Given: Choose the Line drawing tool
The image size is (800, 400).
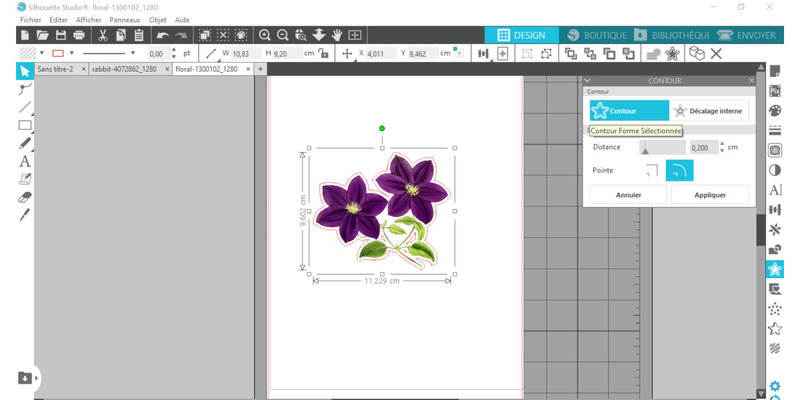Looking at the screenshot, I should coord(25,107).
